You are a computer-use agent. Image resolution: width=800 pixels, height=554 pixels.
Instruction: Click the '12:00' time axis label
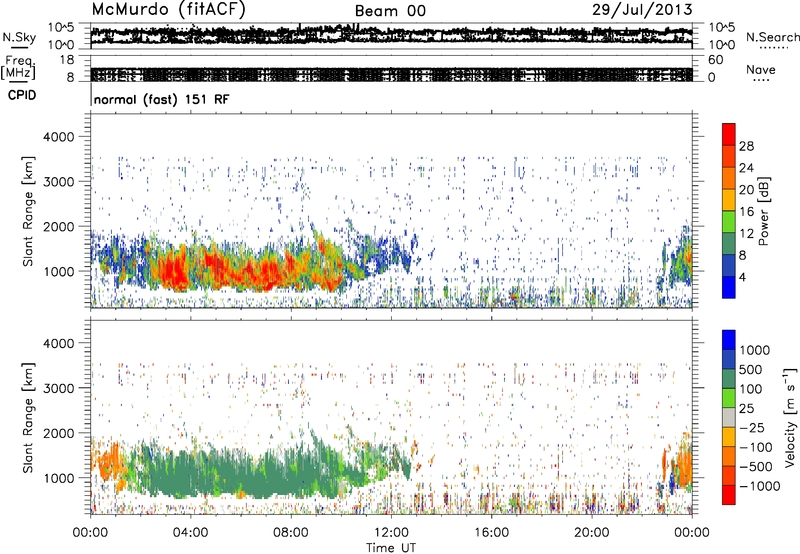[391, 533]
